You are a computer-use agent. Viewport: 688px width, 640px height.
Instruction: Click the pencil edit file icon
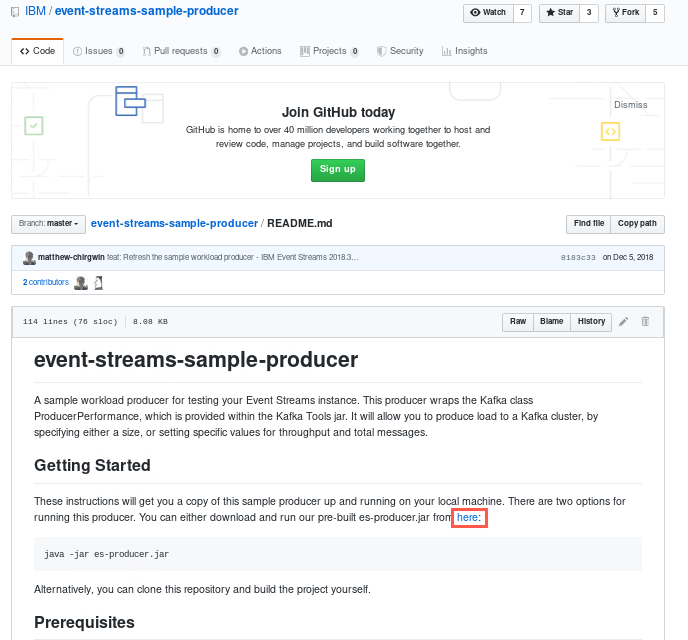624,322
